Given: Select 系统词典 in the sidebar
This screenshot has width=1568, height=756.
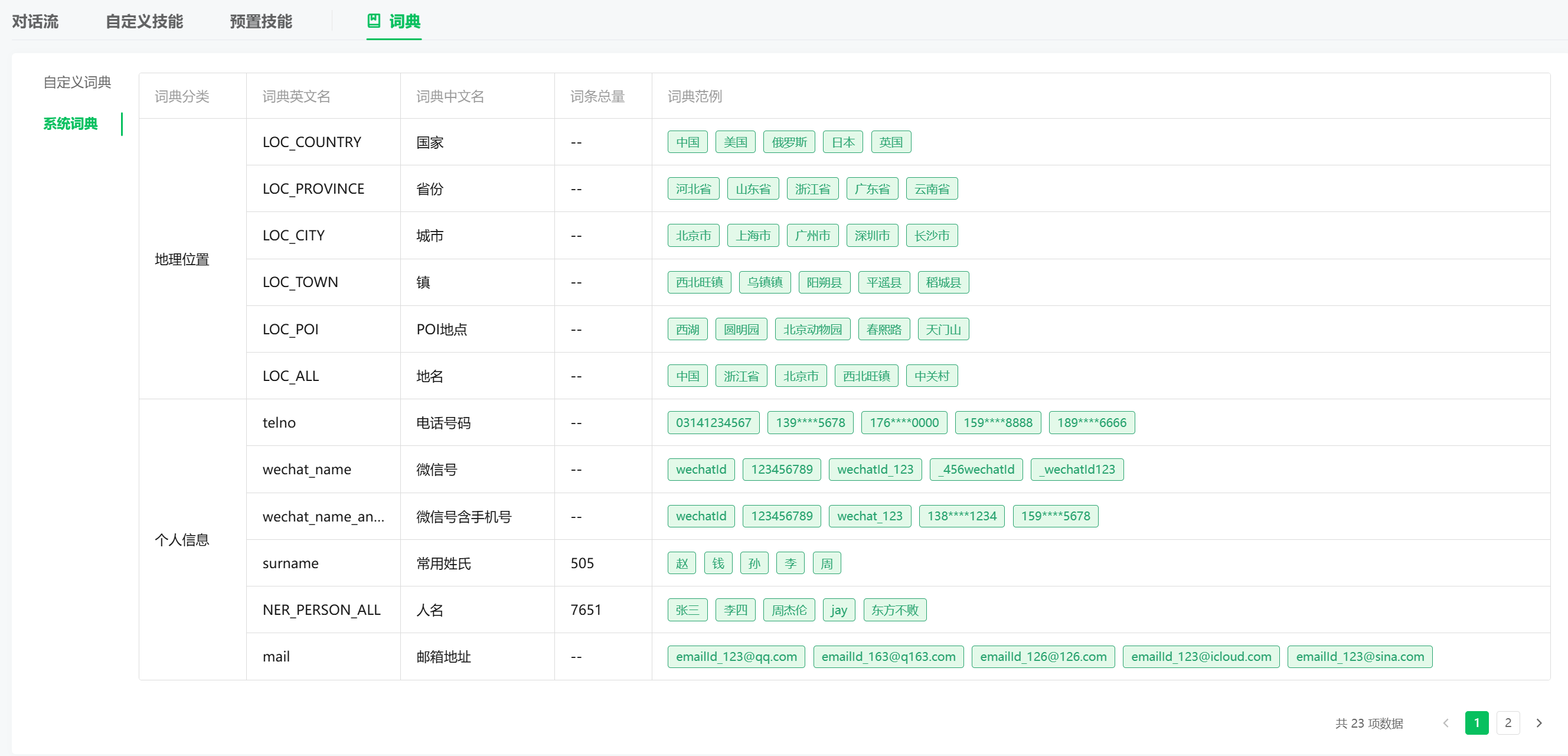Looking at the screenshot, I should tap(71, 123).
